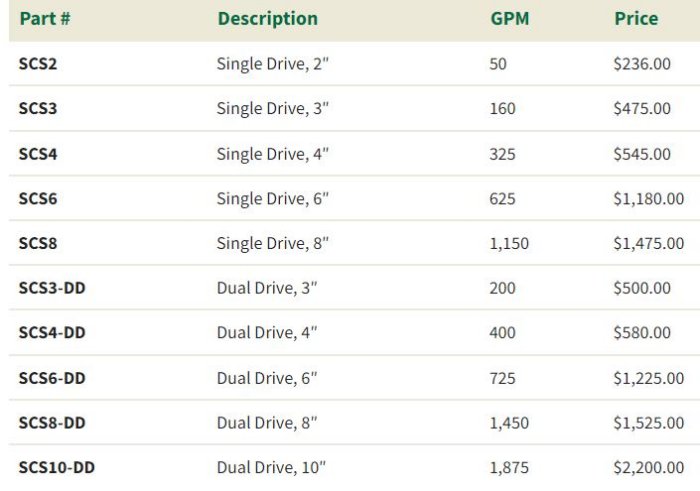Select the GPM column header
This screenshot has height=491, width=700.
tap(510, 19)
